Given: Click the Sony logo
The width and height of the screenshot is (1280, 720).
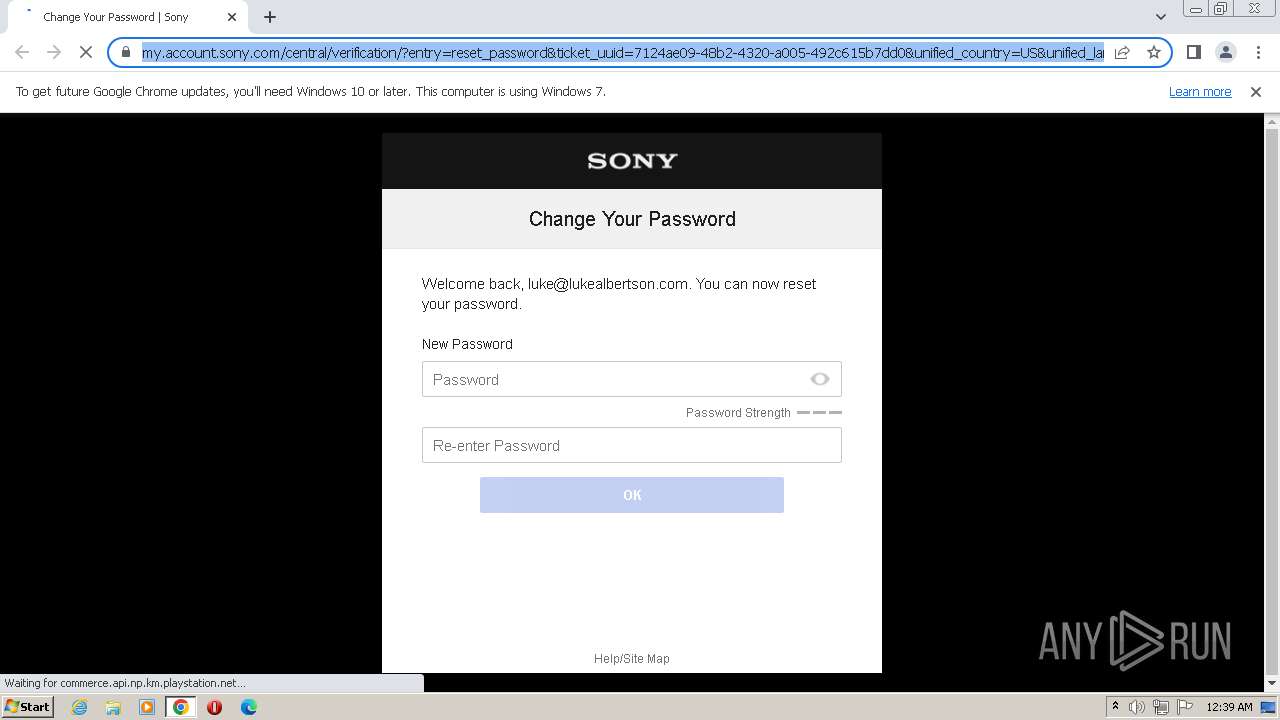Looking at the screenshot, I should point(632,161).
